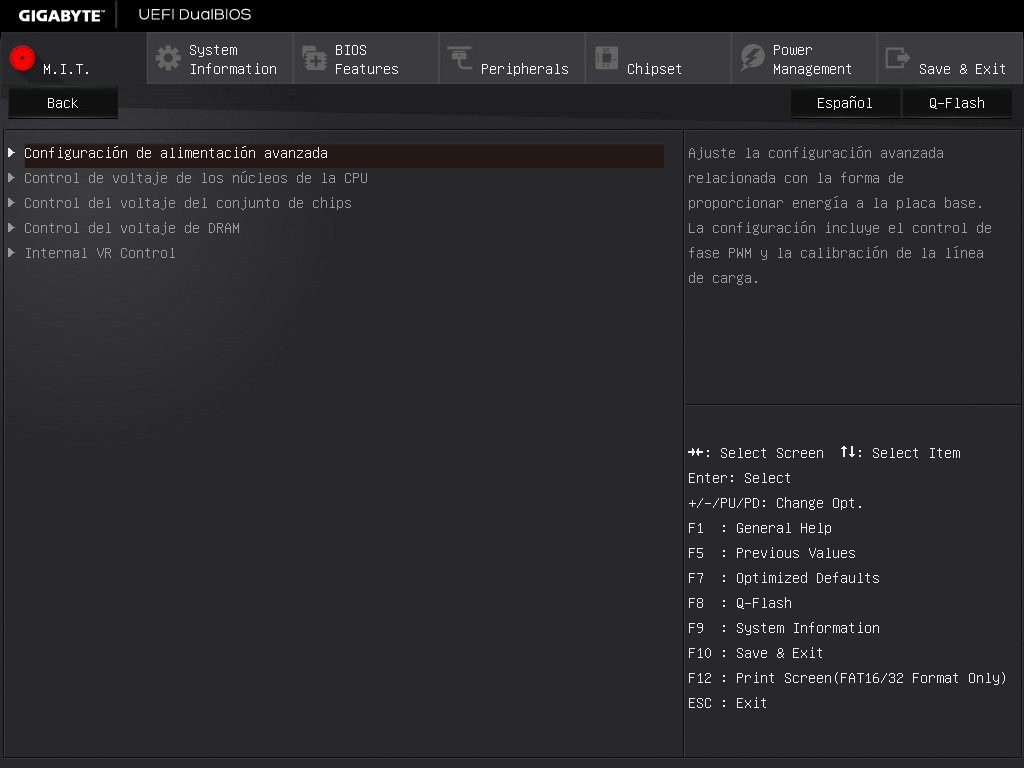Screen dimensions: 1024x768
Task: Expand arrow beside Control de voltaje de DRAM
Action: (x=11, y=228)
